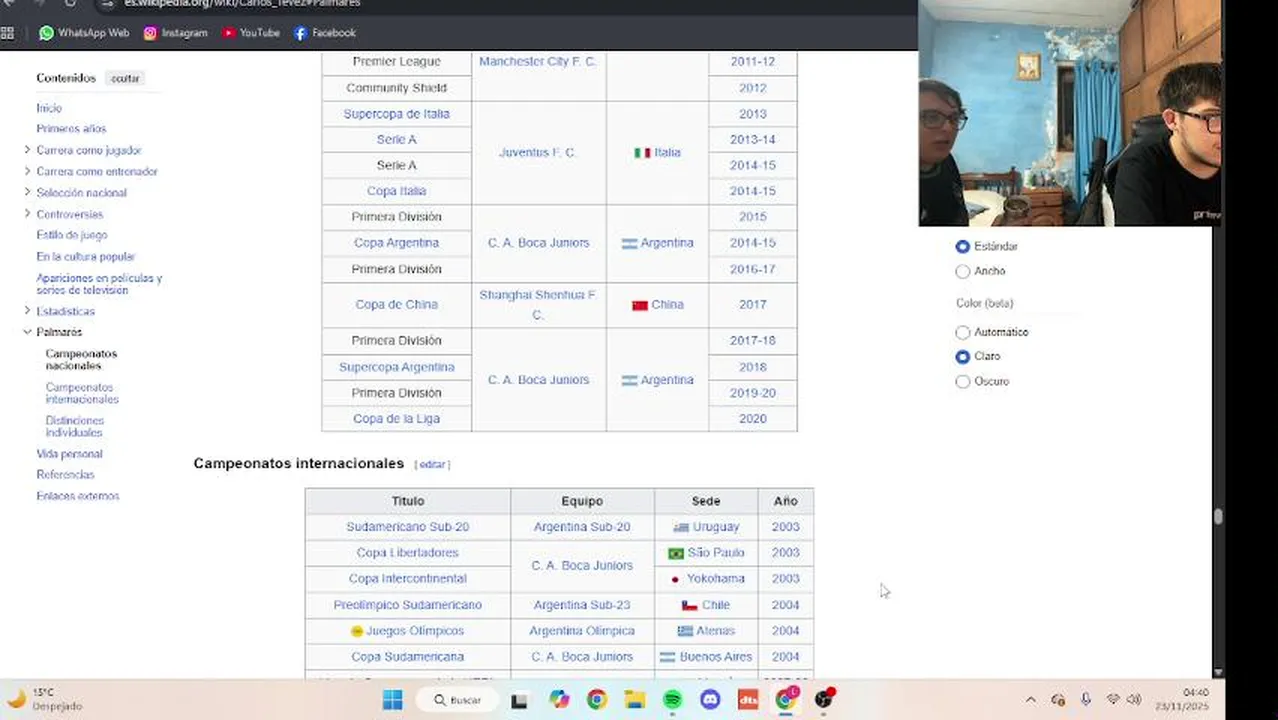Click the microphone tray icon
1278x720 pixels.
click(1085, 700)
